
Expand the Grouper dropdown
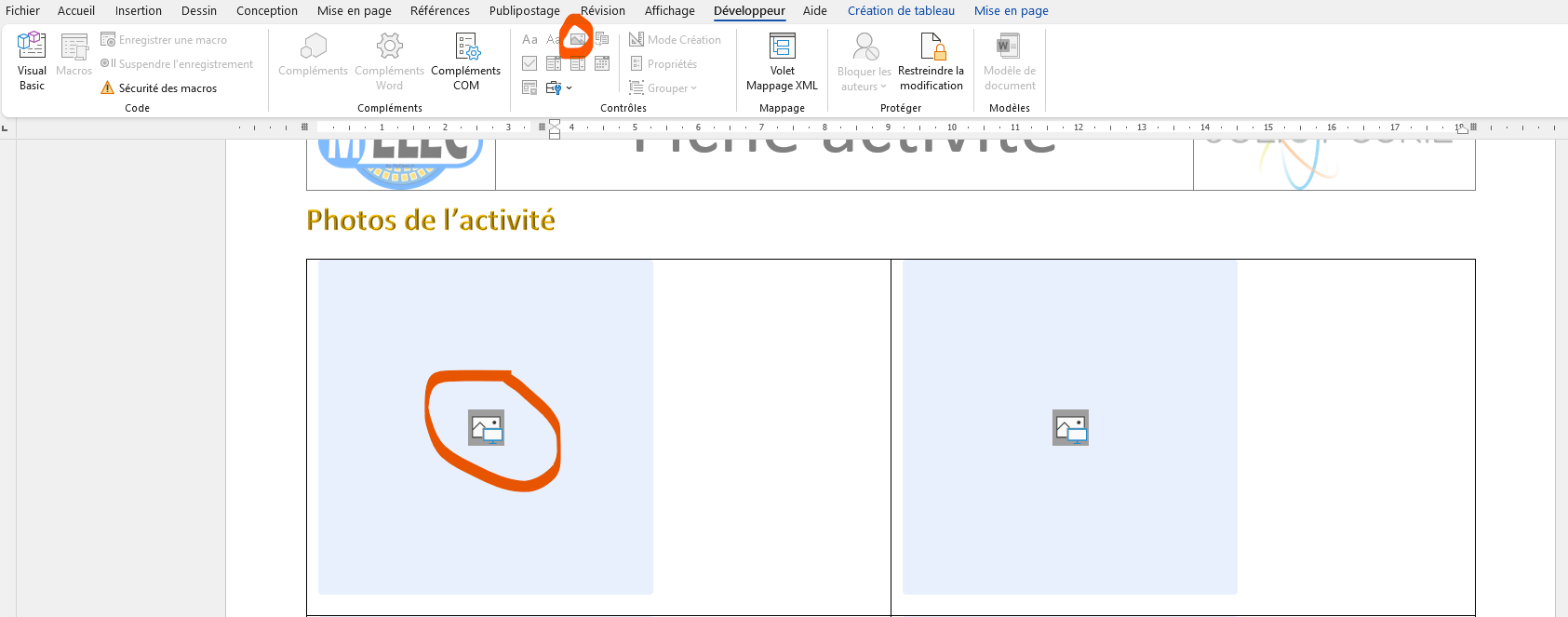coord(693,88)
